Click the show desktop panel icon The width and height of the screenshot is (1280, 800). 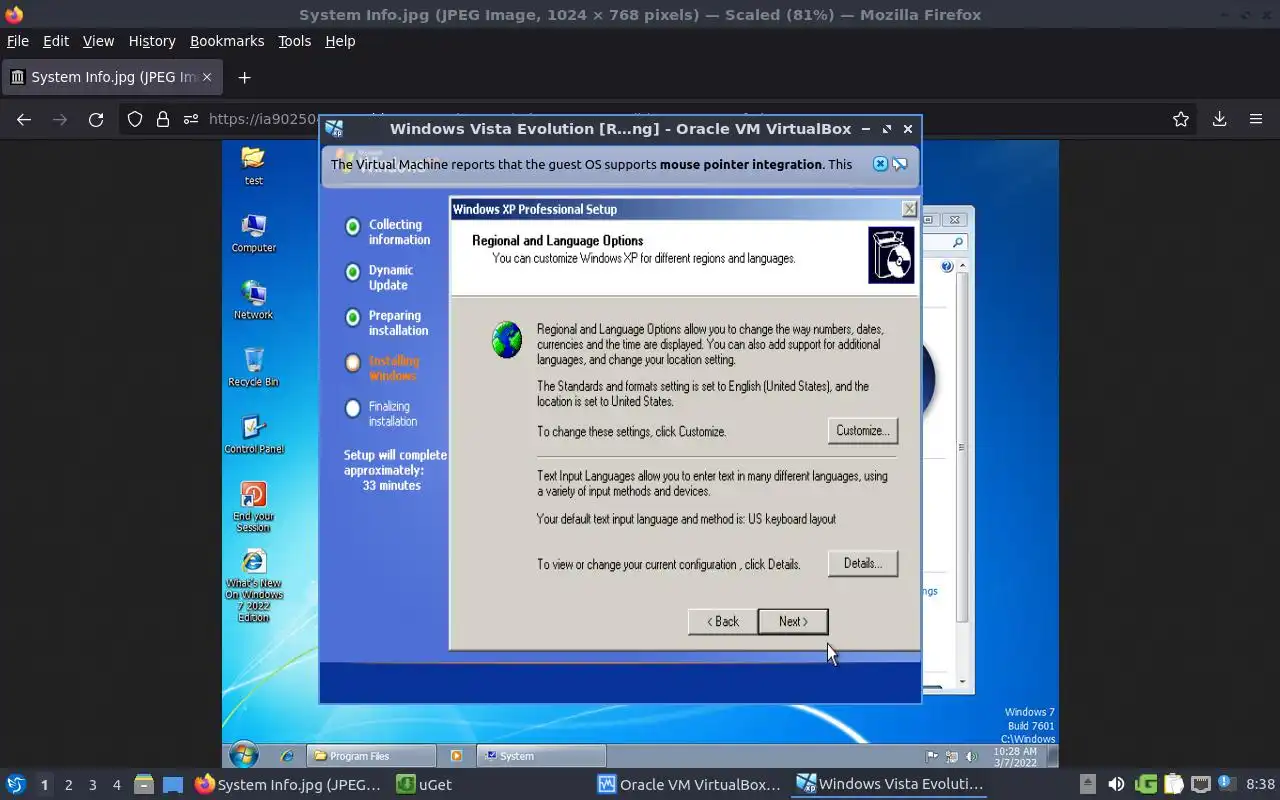pos(173,785)
